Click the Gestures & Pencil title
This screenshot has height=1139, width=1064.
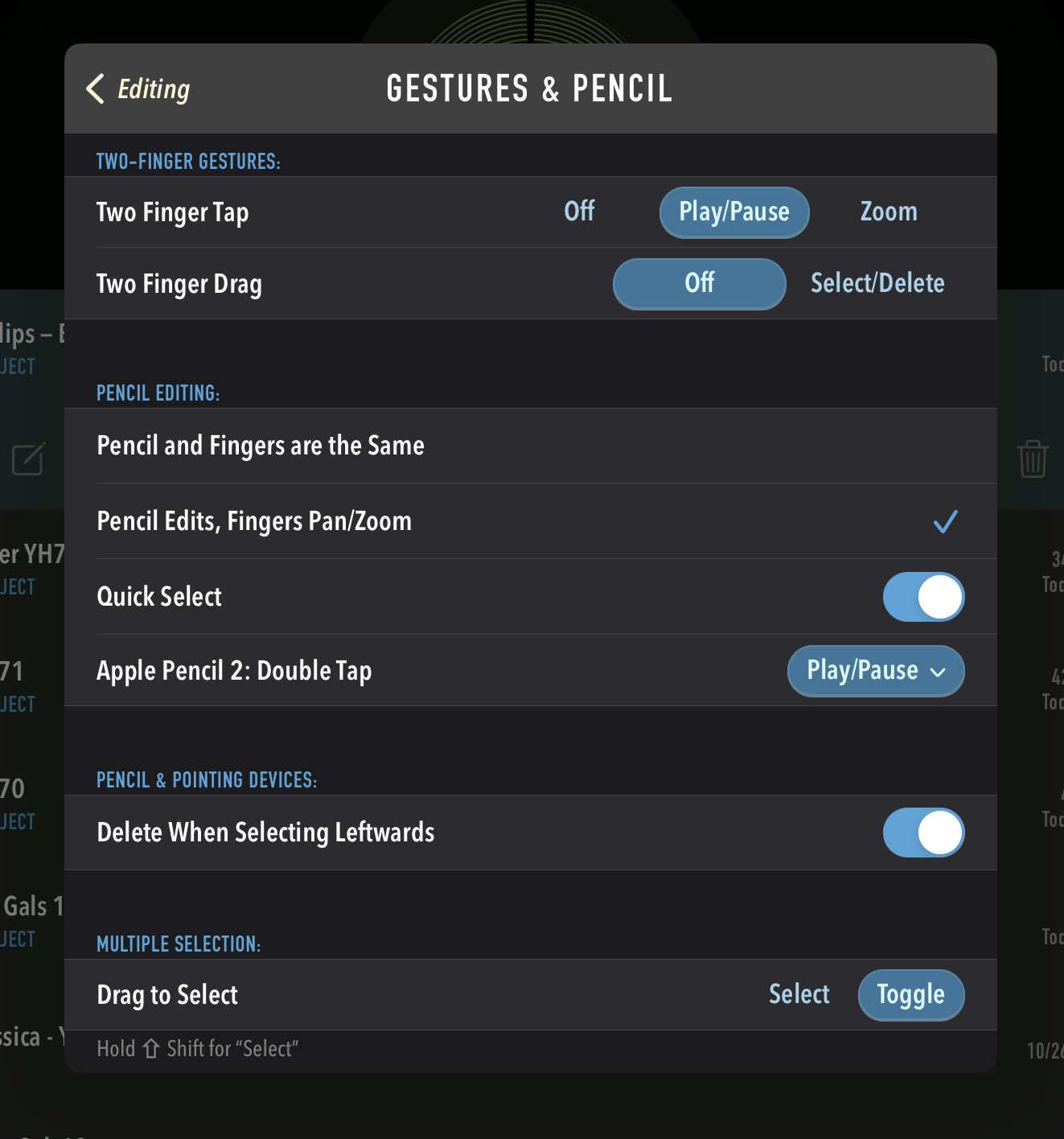(529, 88)
